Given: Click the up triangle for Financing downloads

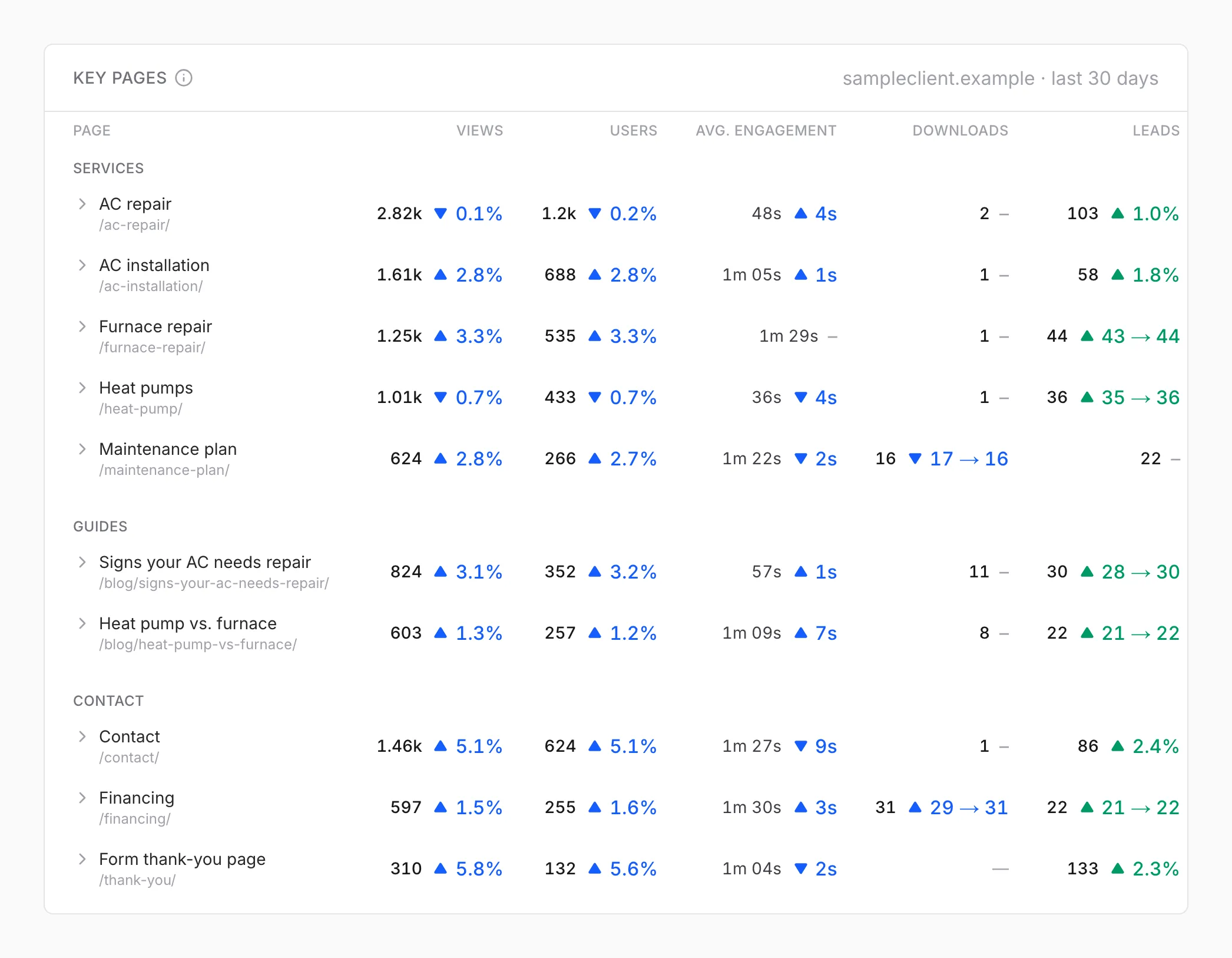Looking at the screenshot, I should pyautogui.click(x=915, y=807).
